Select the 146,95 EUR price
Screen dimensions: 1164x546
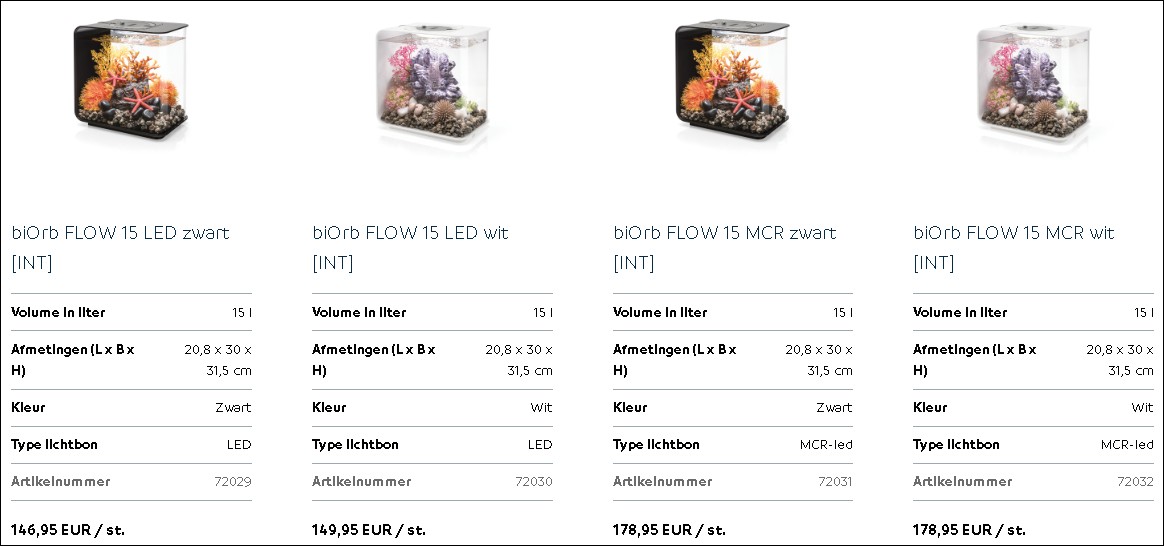[68, 530]
